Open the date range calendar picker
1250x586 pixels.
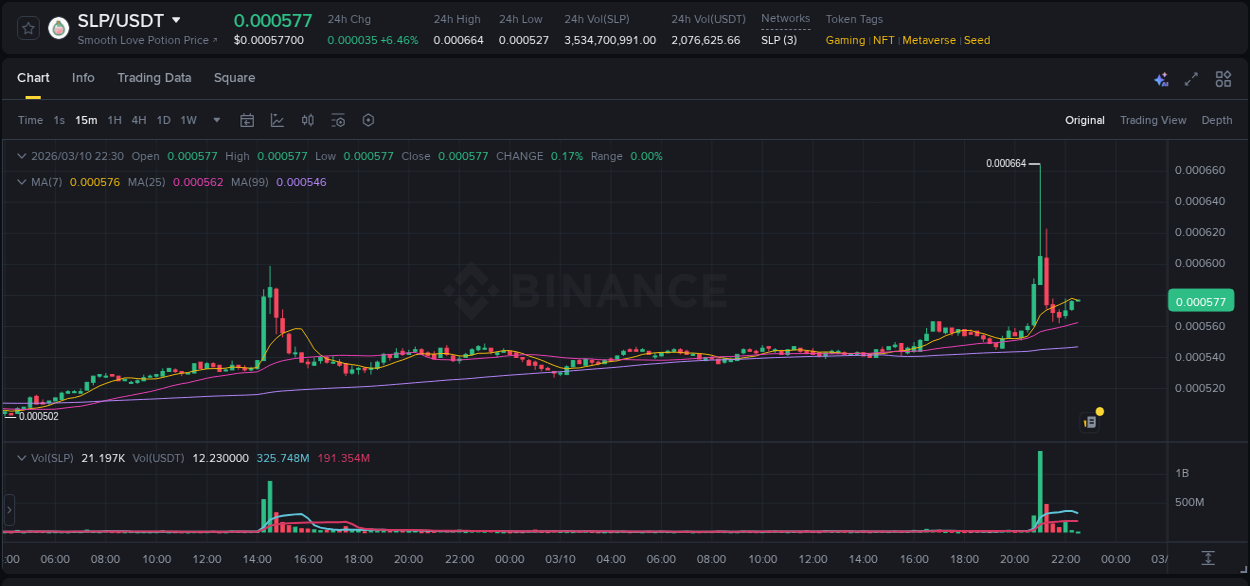tap(247, 120)
